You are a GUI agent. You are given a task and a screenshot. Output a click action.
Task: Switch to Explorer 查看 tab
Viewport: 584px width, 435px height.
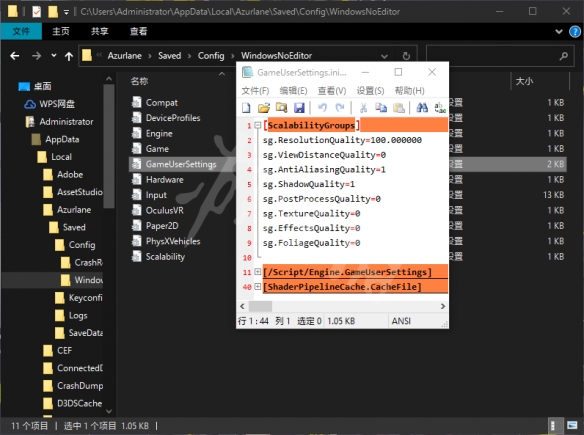tap(139, 31)
